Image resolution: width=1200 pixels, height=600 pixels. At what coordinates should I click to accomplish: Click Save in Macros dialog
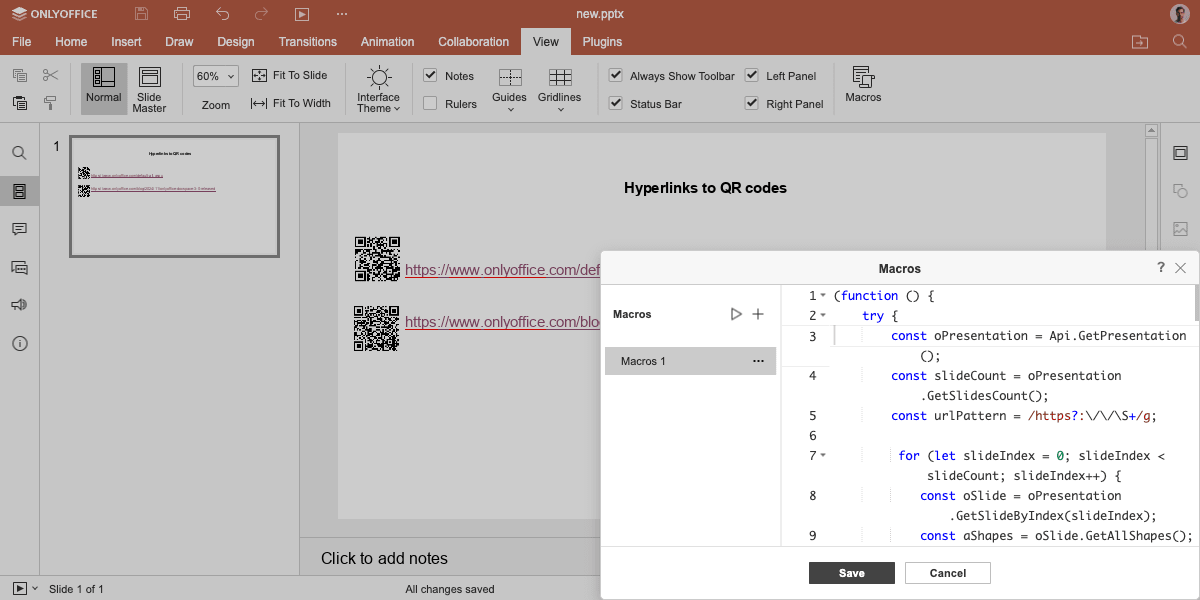tap(852, 573)
